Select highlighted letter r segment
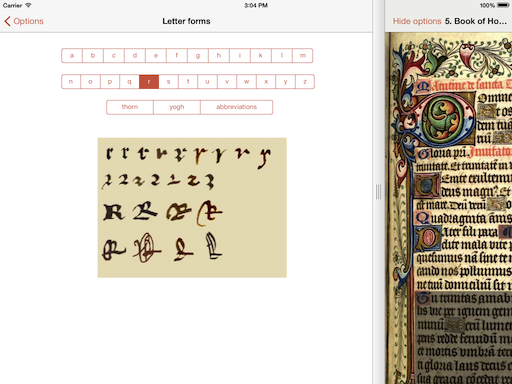This screenshot has height=384, width=512. click(149, 82)
